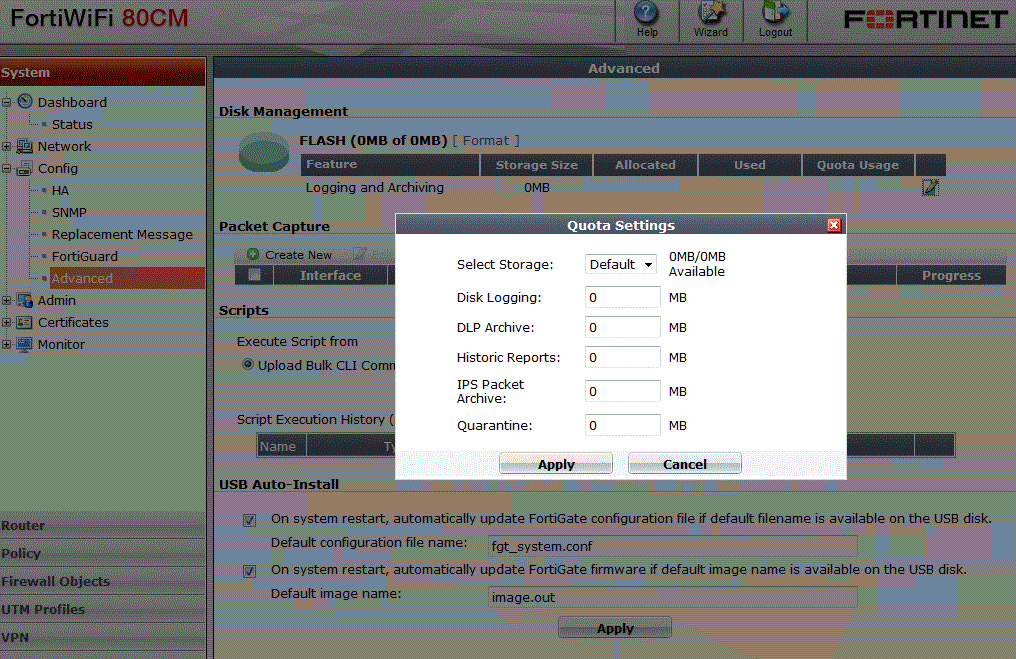The image size is (1016, 659).
Task: Click the Network icon in sidebar
Action: pos(25,146)
